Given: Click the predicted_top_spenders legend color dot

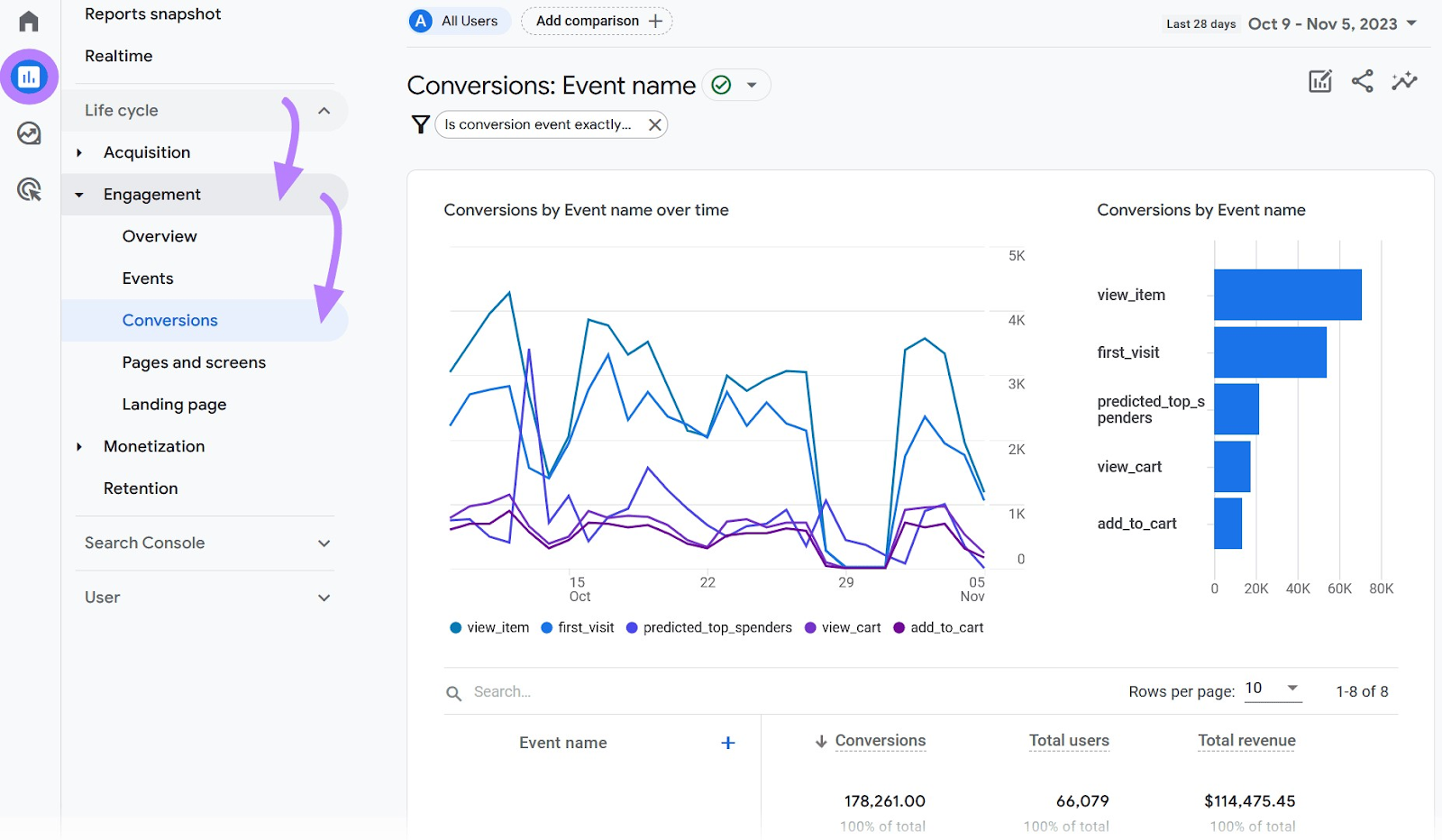Looking at the screenshot, I should (634, 627).
